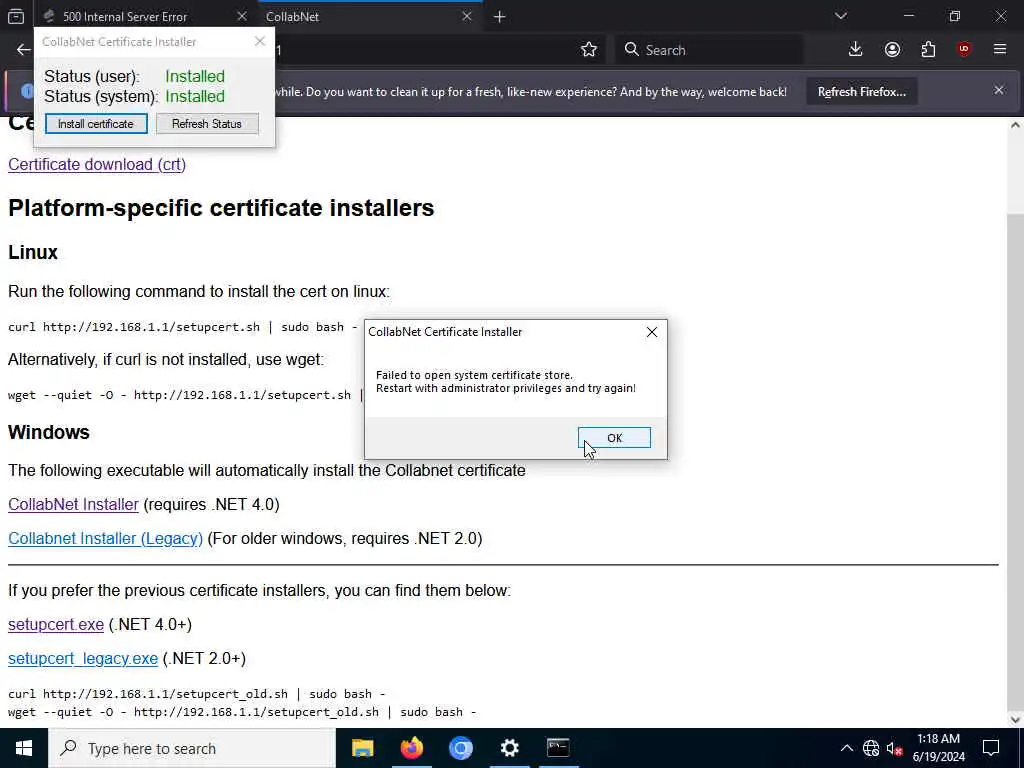The height and width of the screenshot is (768, 1024).
Task: Click the Windows section heading
Action: coord(49,432)
